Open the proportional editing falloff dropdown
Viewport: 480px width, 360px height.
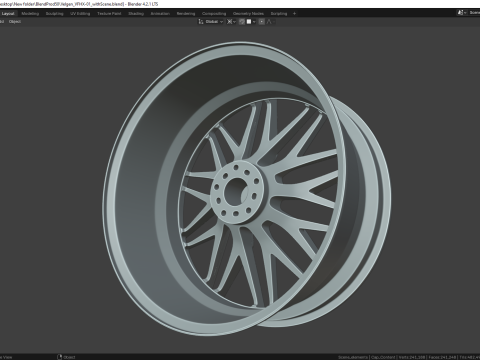coord(271,22)
